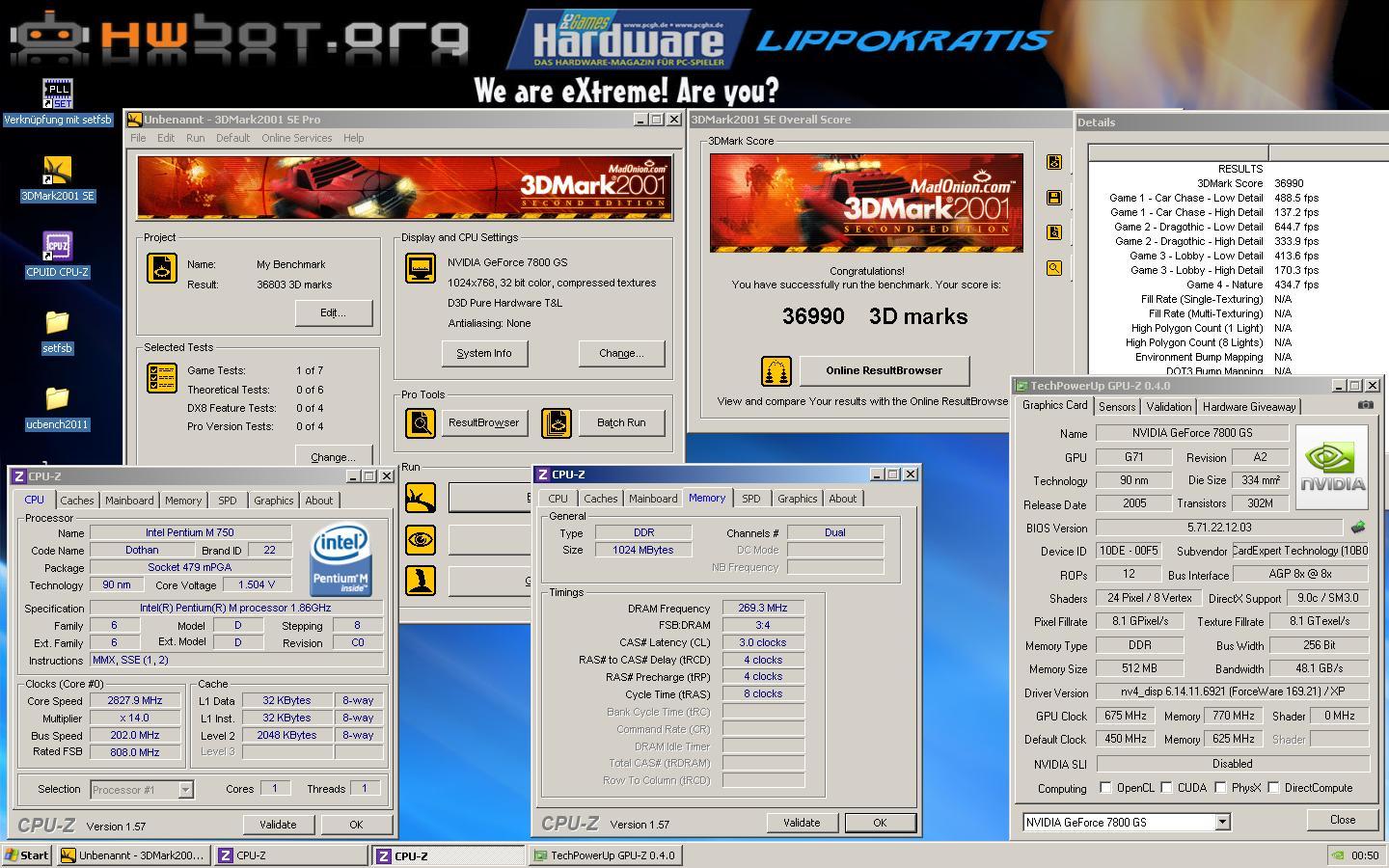Click the Windows Start button
The width and height of the screenshot is (1389, 868).
pos(27,855)
